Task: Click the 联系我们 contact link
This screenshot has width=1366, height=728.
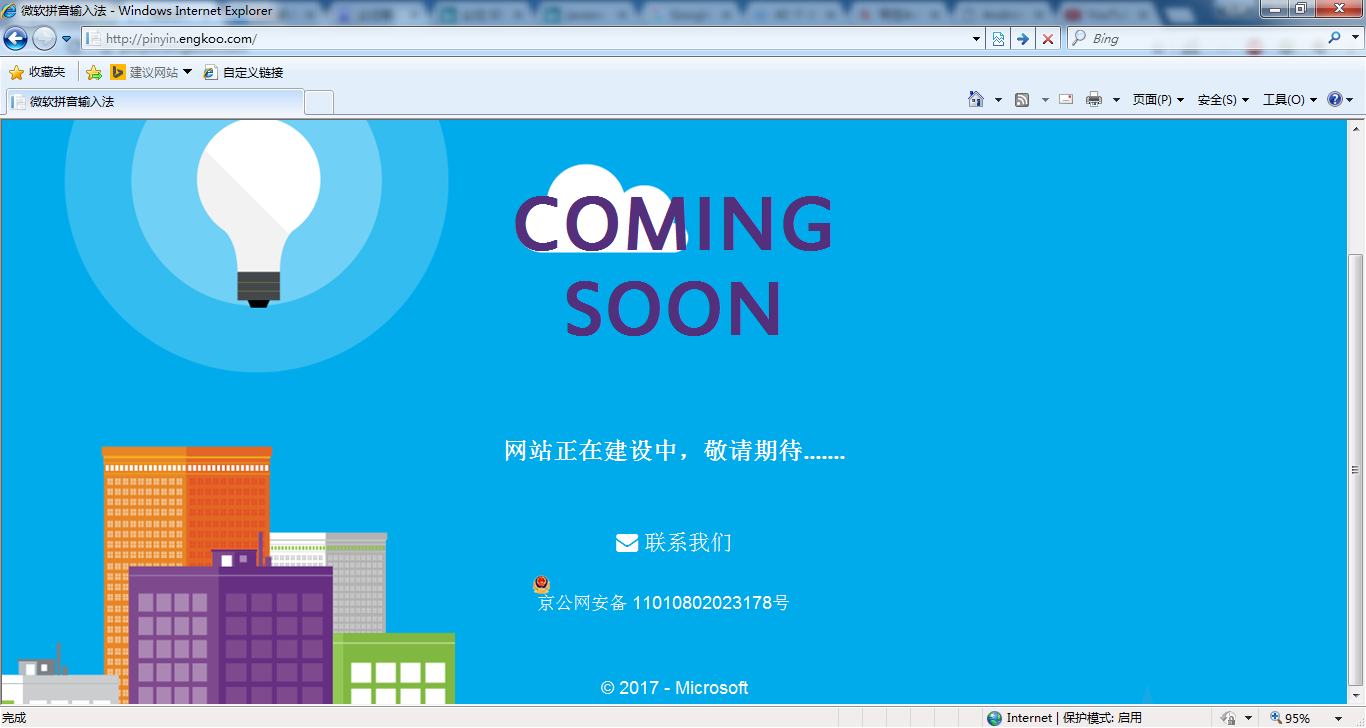Action: (688, 542)
